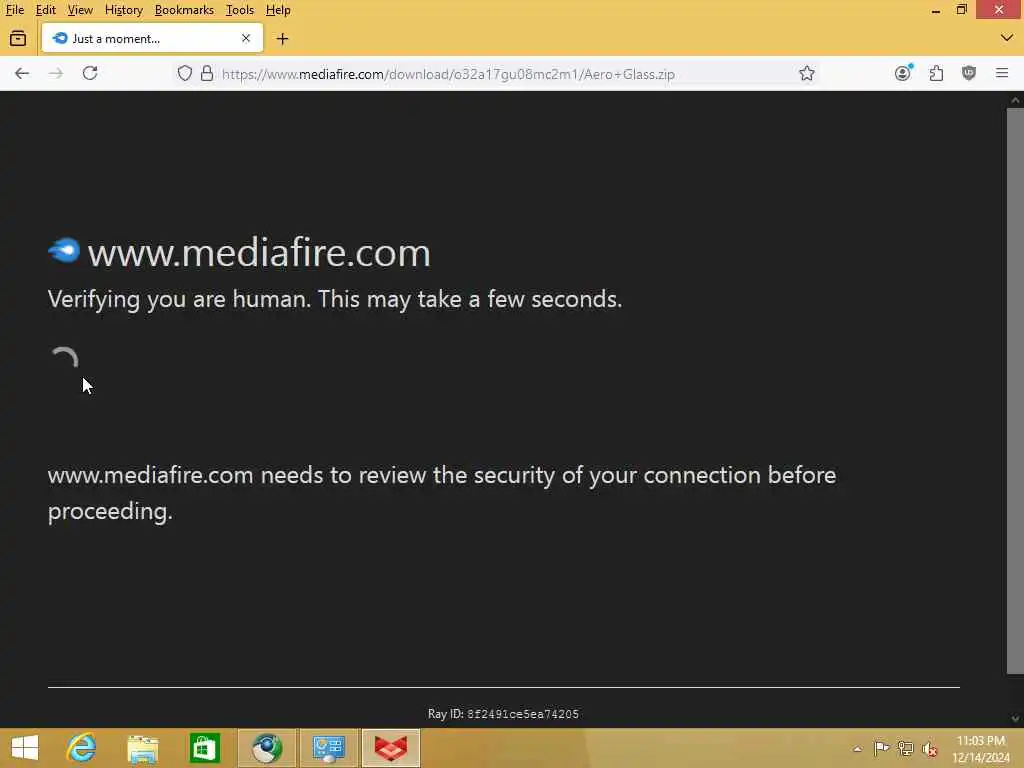1024x768 pixels.
Task: Open the Extensions puzzle icon
Action: click(936, 73)
